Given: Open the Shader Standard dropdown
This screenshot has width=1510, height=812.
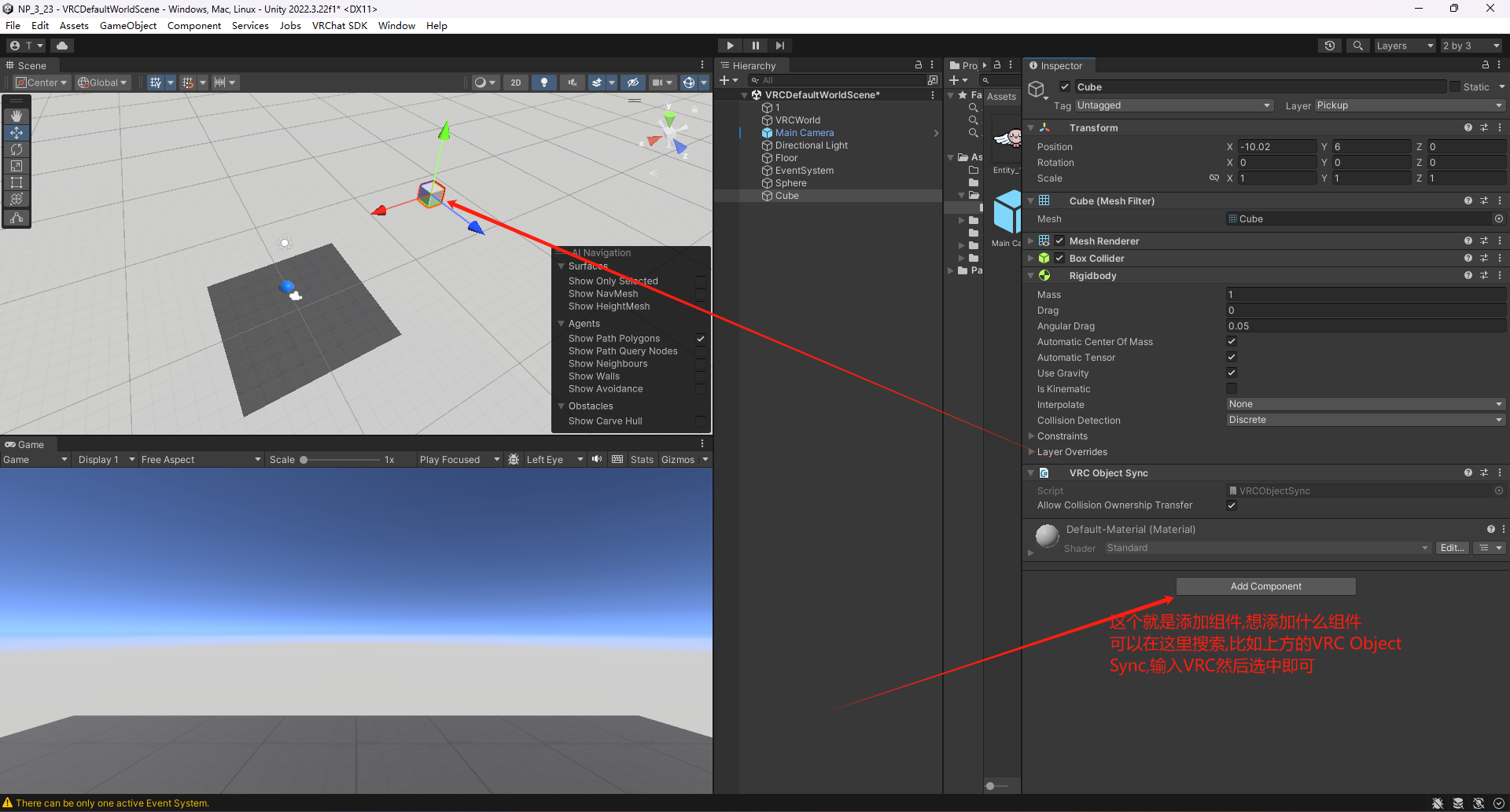Looking at the screenshot, I should pyautogui.click(x=1268, y=548).
